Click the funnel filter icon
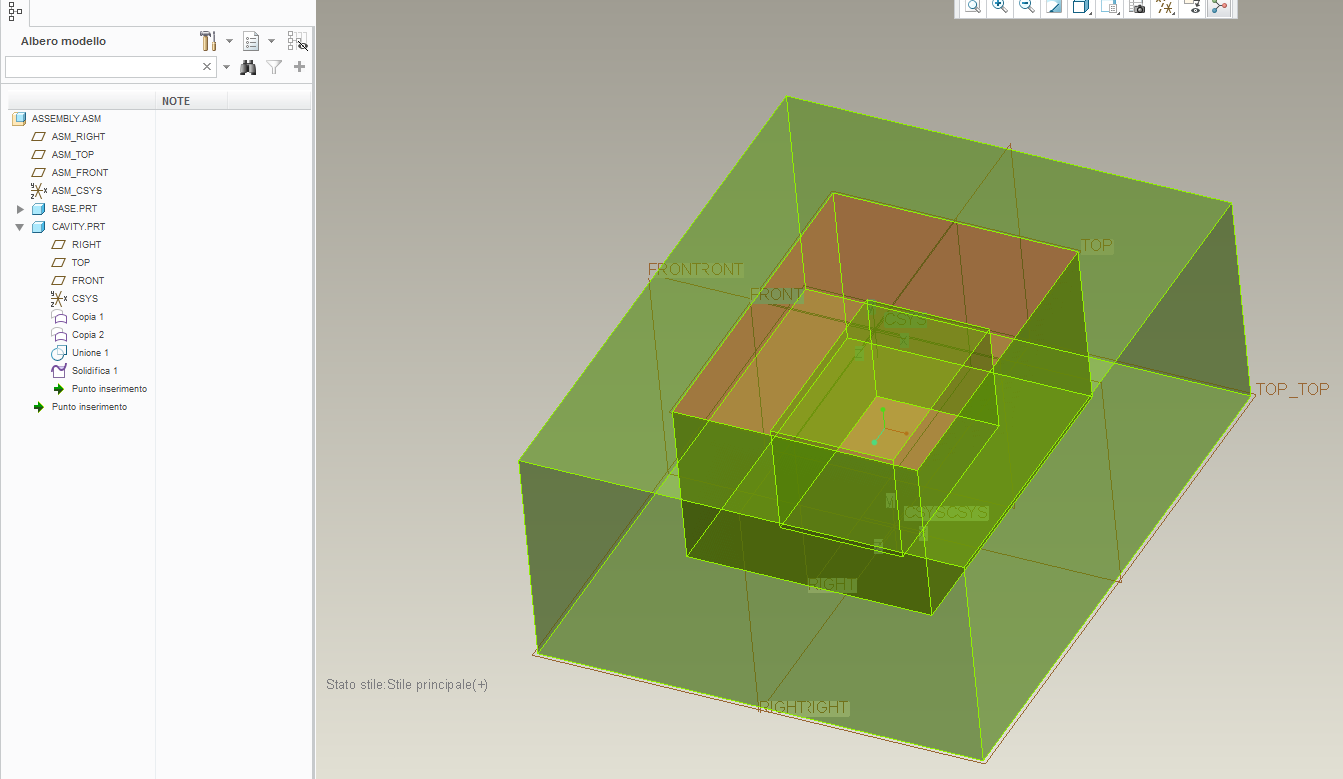The width and height of the screenshot is (1343, 779). (274, 67)
